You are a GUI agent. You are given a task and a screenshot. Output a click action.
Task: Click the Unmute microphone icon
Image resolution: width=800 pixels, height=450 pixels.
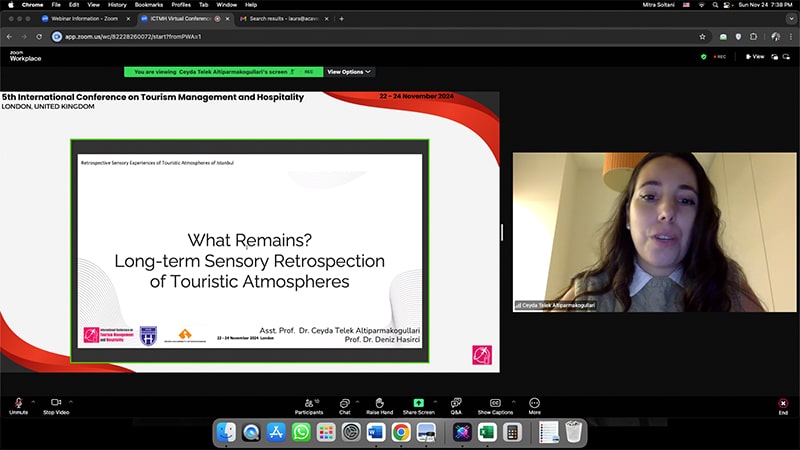[18, 403]
